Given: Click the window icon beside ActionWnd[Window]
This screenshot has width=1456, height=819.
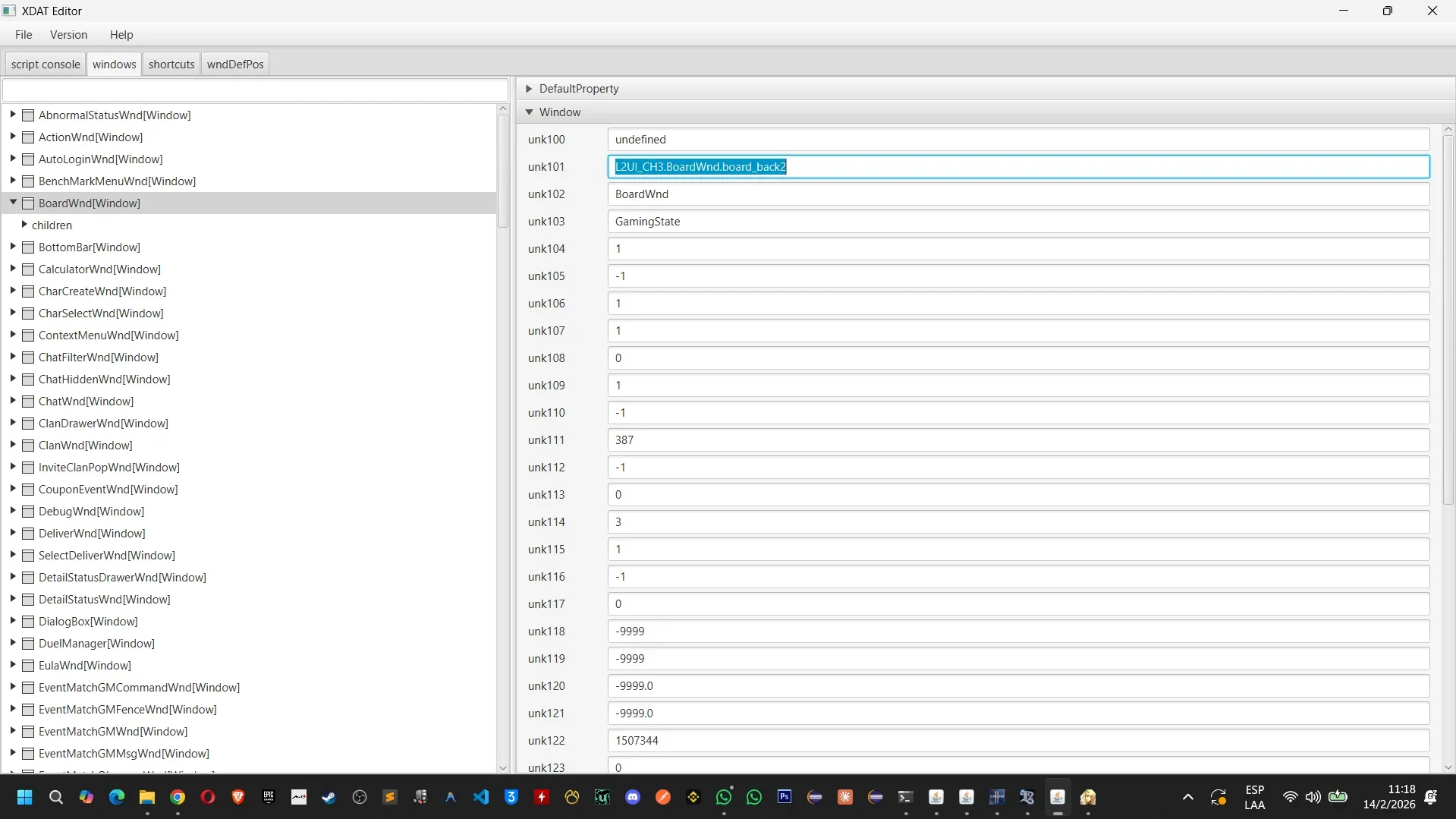Looking at the screenshot, I should pos(28,137).
